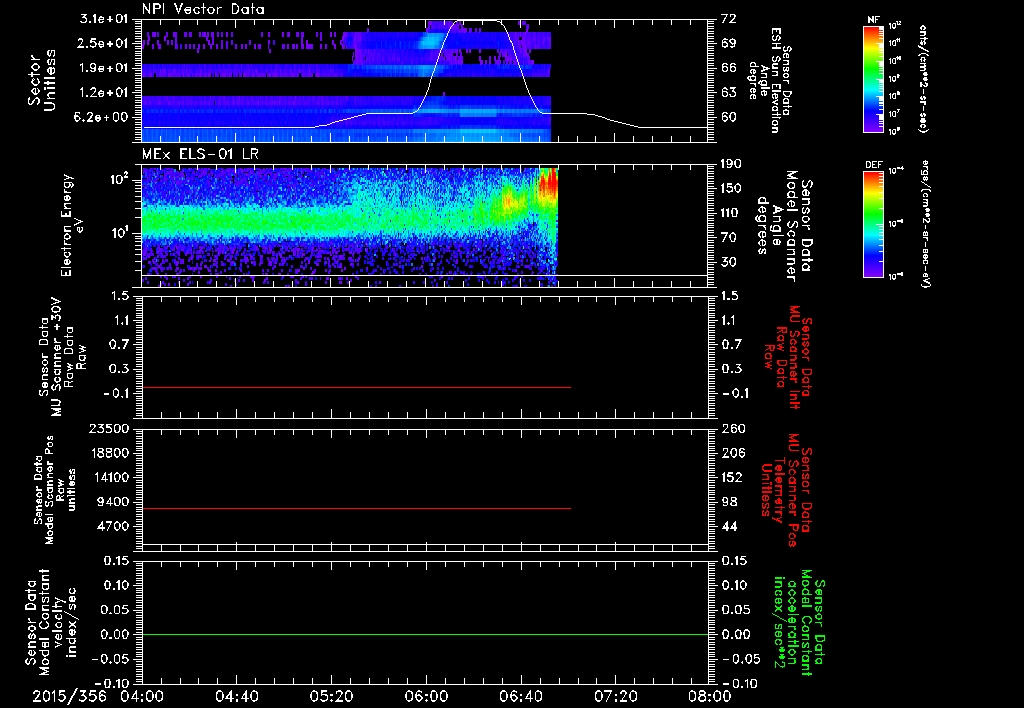Click the '23500' scanner position tick label
1024x708 pixels.
(110, 428)
